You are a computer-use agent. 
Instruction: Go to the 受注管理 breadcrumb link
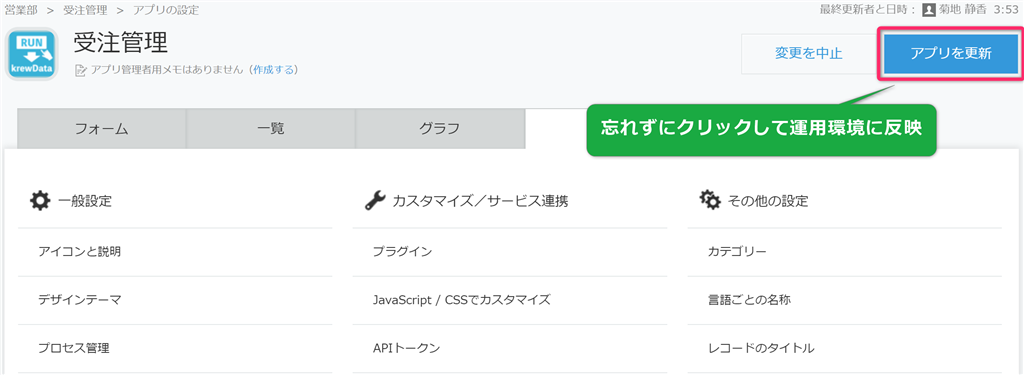[86, 10]
